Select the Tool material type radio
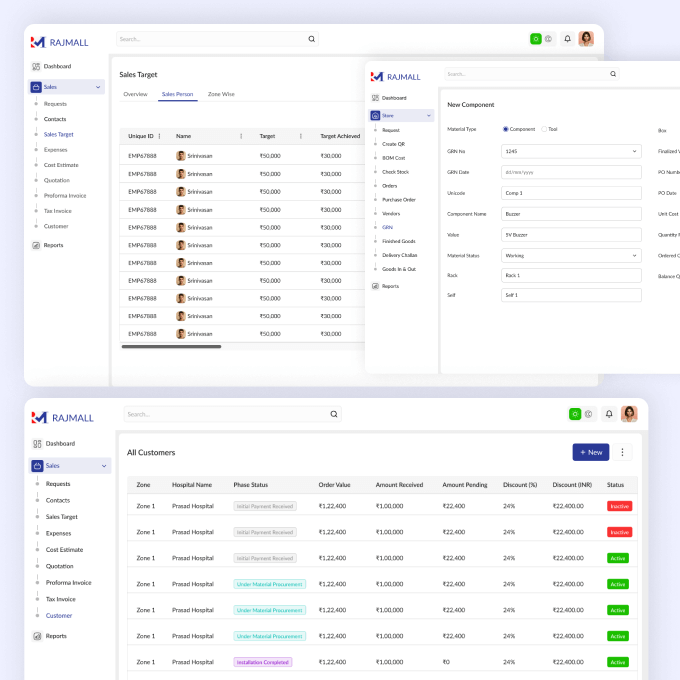 pyautogui.click(x=544, y=129)
